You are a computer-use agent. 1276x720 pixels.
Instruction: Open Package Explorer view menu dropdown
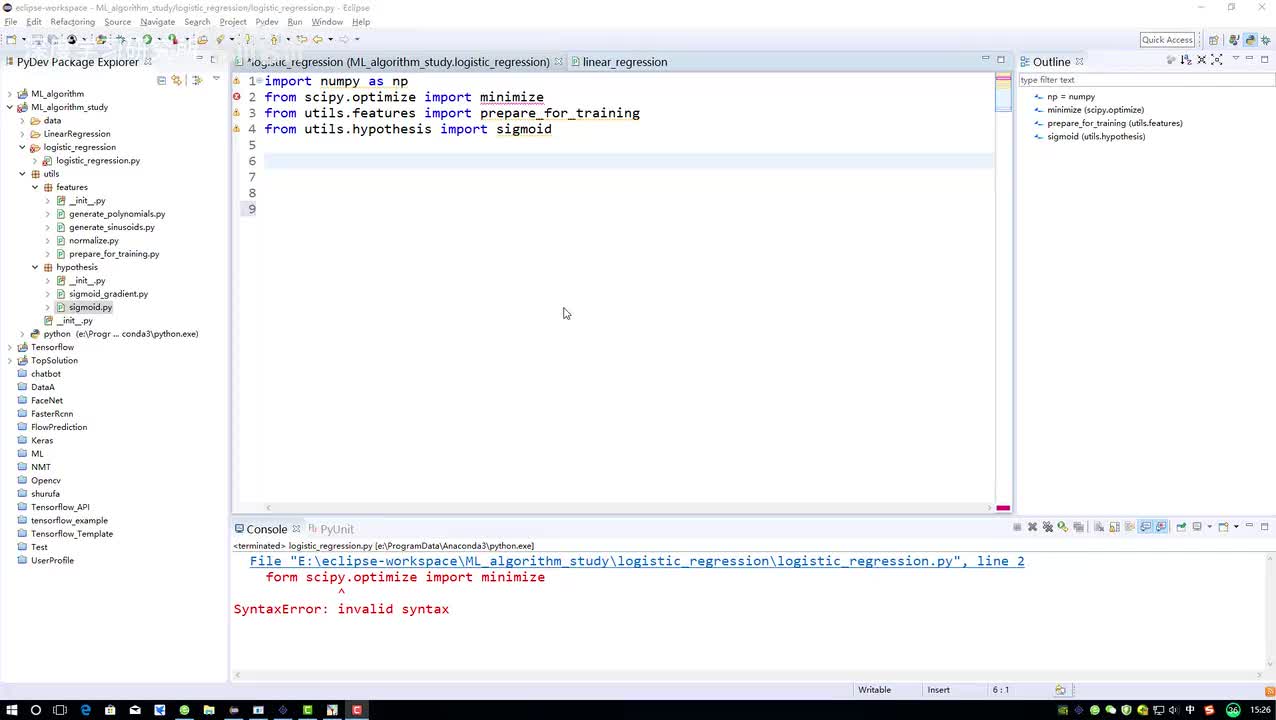[x=216, y=79]
